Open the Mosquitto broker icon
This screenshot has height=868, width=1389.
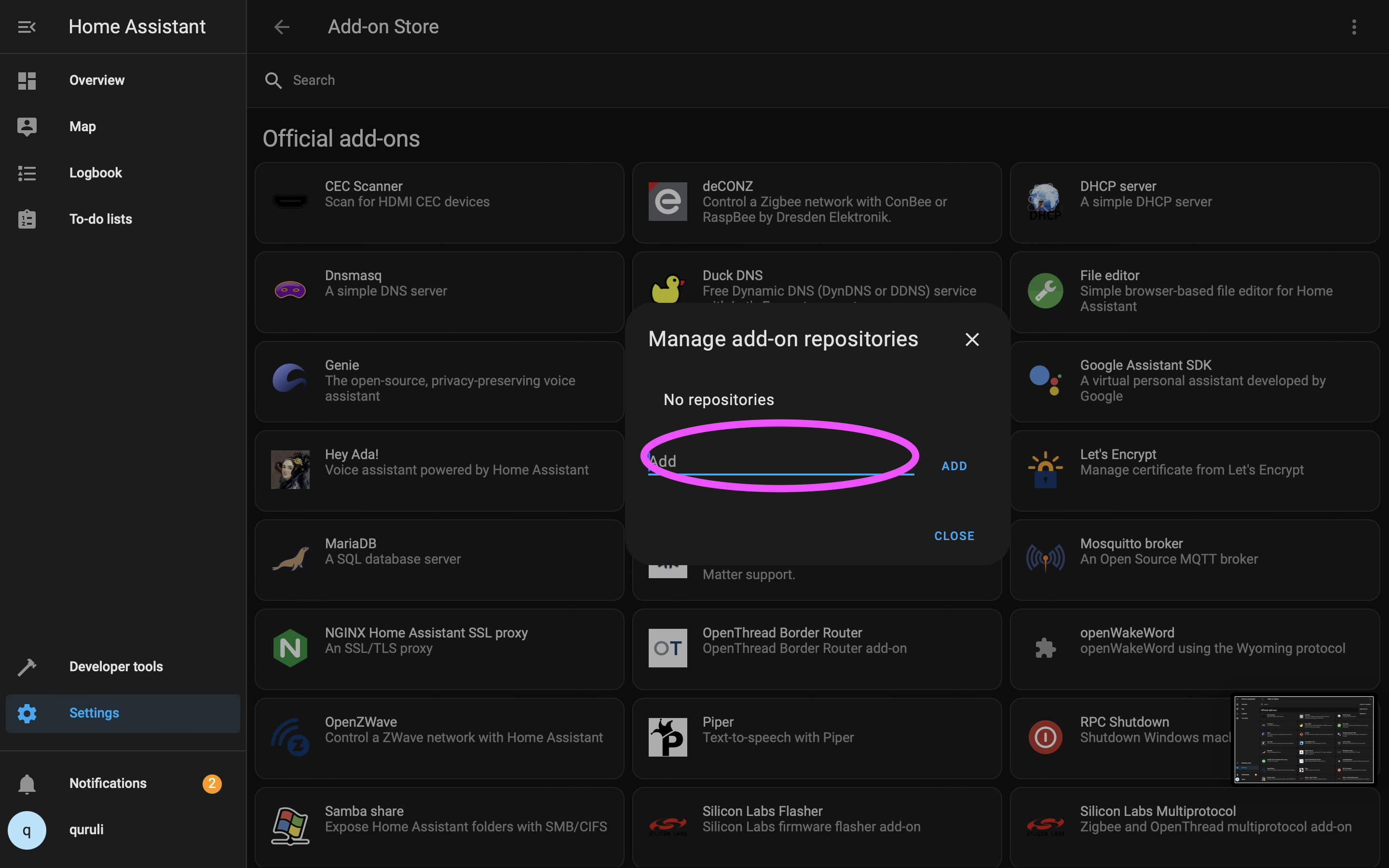(x=1045, y=558)
